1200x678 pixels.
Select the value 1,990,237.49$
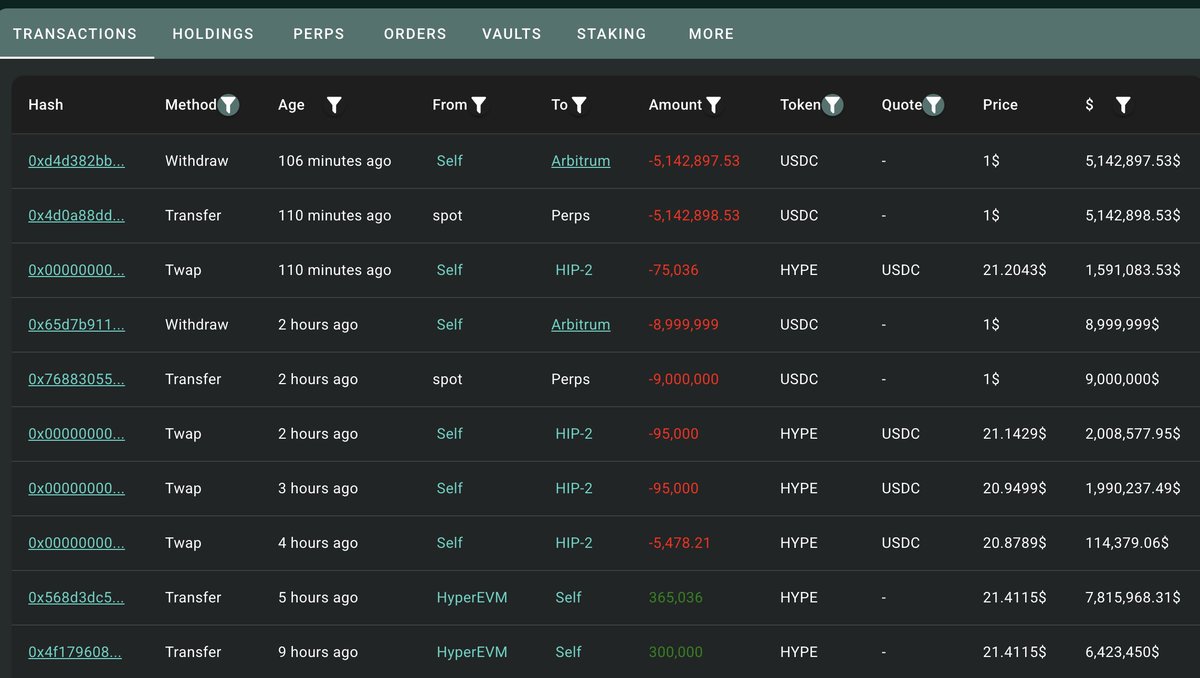point(1133,488)
